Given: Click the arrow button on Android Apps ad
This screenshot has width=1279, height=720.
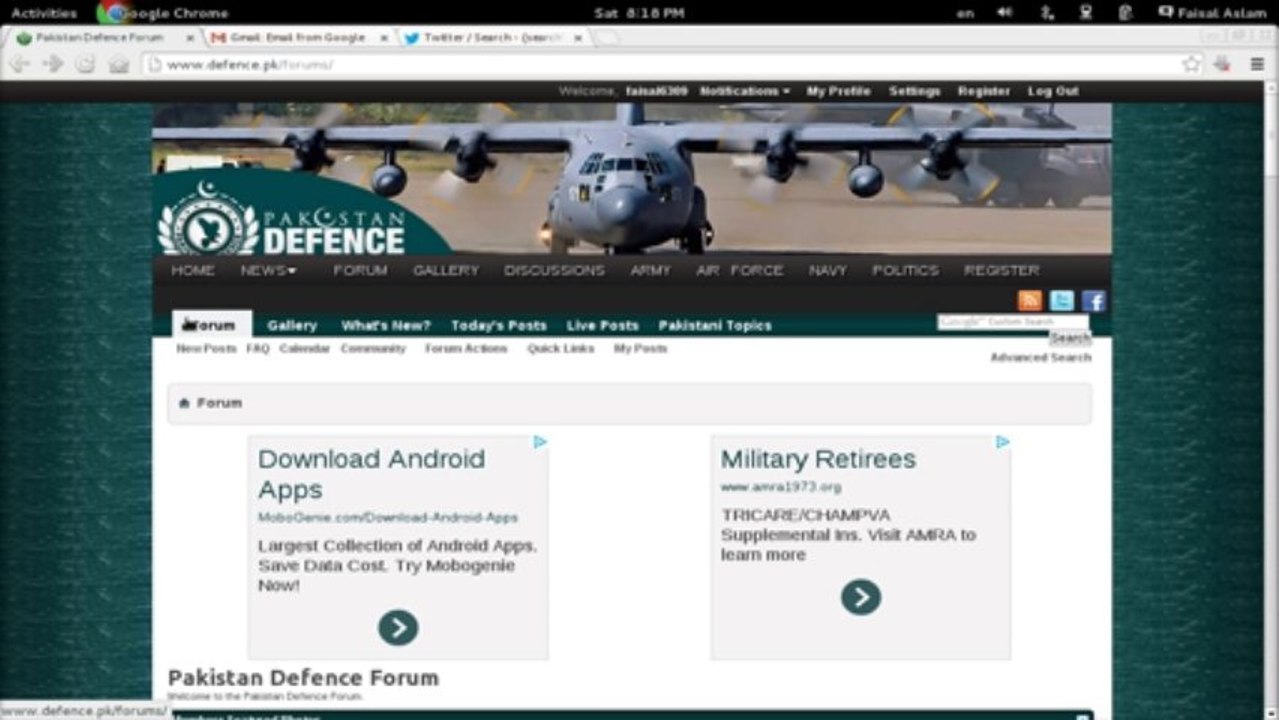Looking at the screenshot, I should coord(398,628).
